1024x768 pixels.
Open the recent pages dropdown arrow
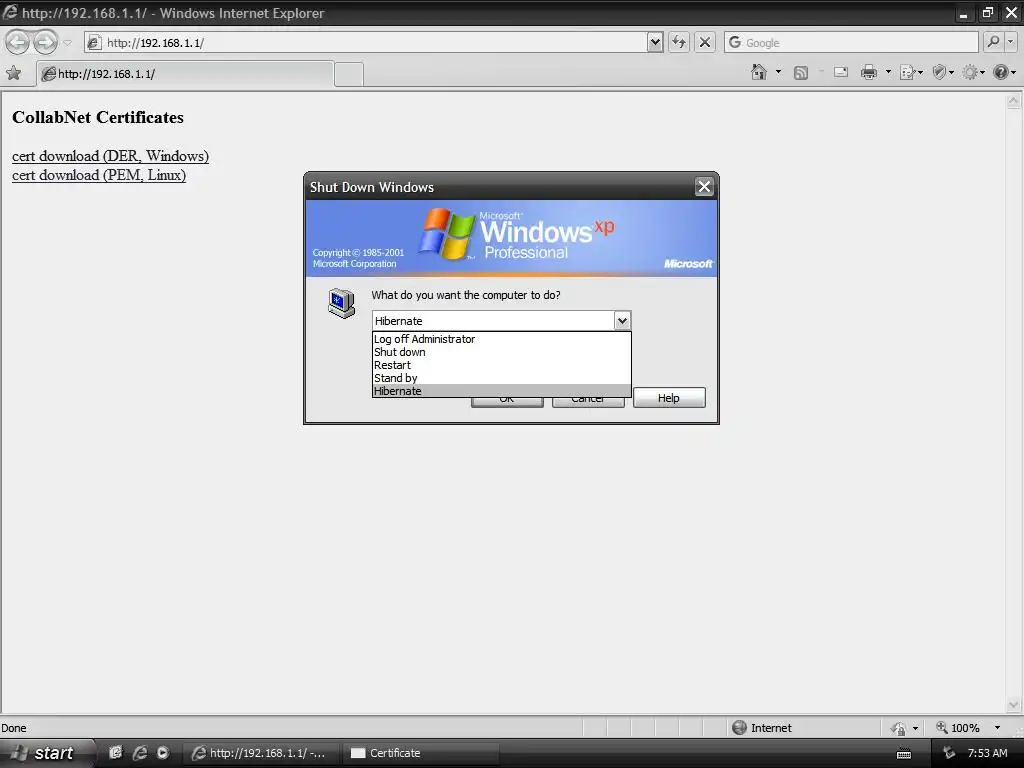tap(67, 43)
